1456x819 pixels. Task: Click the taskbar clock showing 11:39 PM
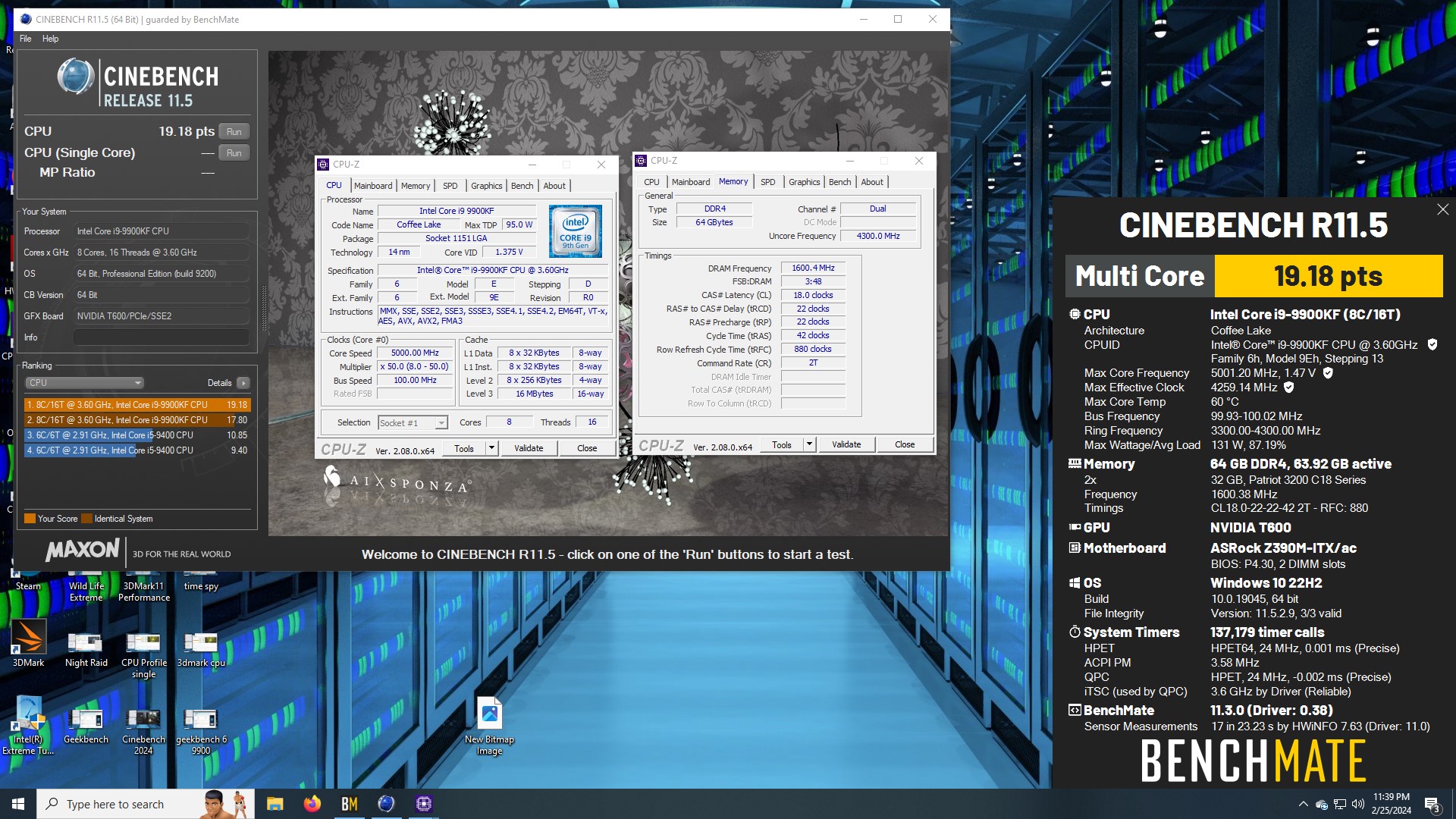pos(1391,804)
